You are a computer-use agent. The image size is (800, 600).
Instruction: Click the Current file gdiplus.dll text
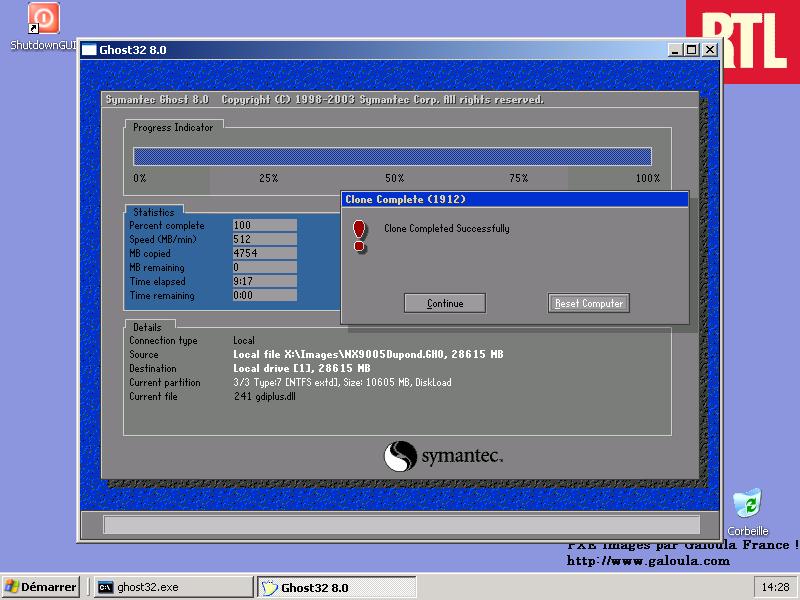coord(265,396)
